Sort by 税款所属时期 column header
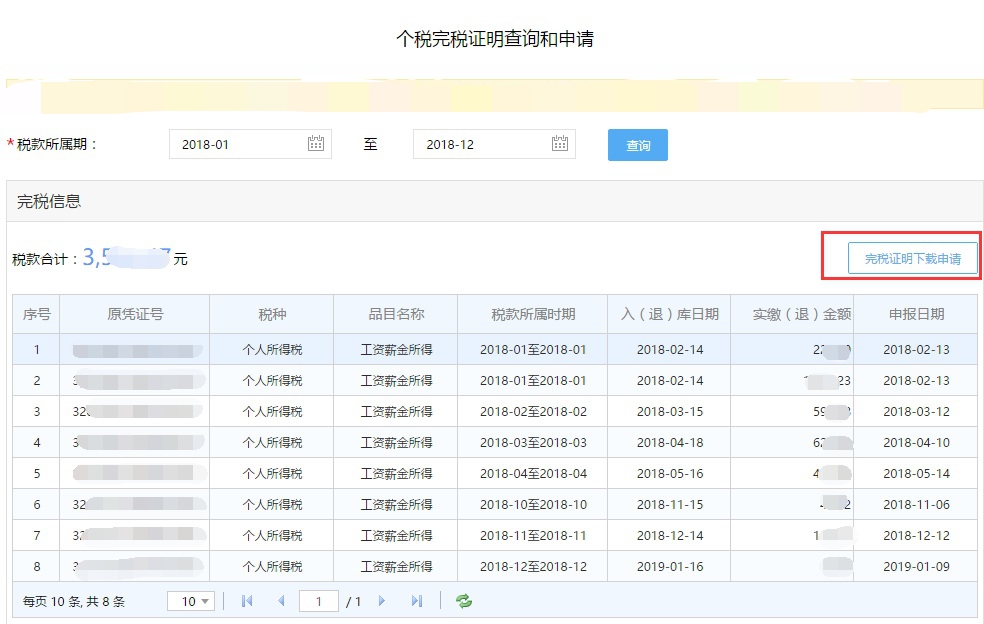984x624 pixels. [x=533, y=314]
